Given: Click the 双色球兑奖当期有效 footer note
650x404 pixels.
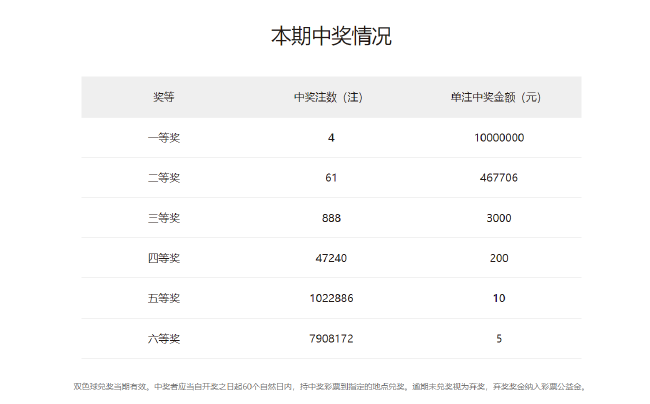Looking at the screenshot, I should coord(330,387).
